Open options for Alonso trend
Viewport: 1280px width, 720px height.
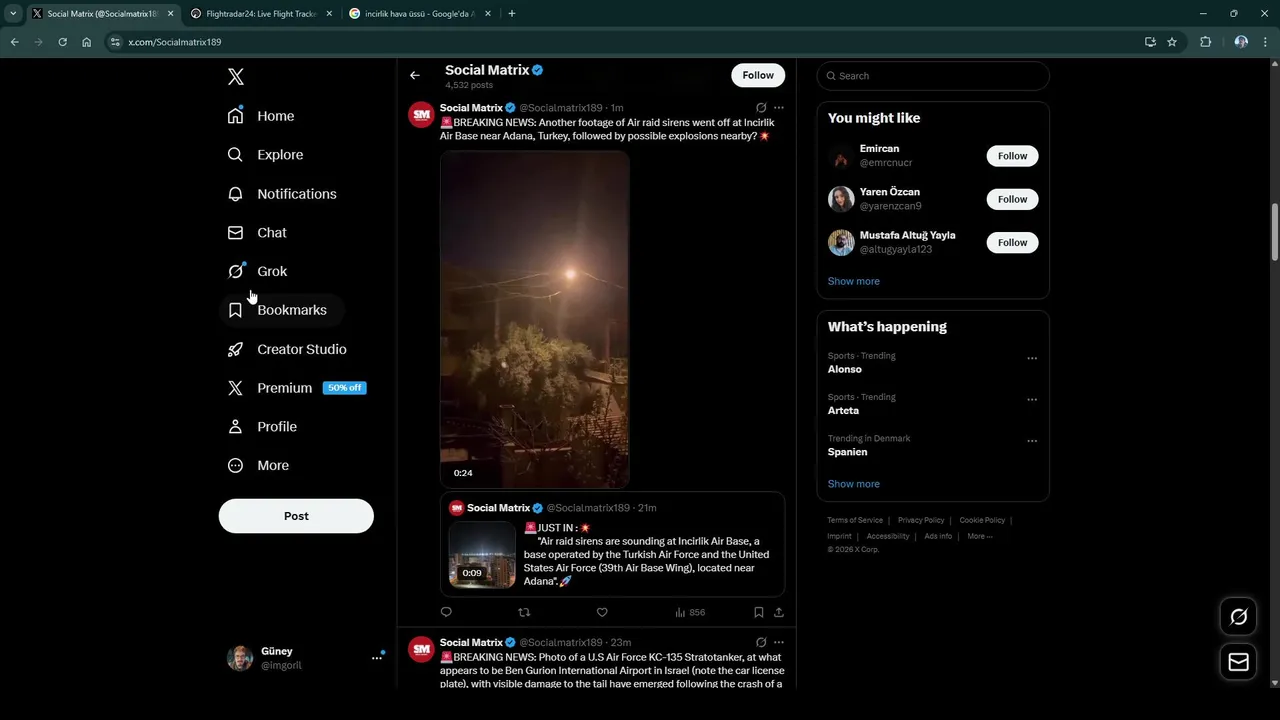click(x=1032, y=358)
